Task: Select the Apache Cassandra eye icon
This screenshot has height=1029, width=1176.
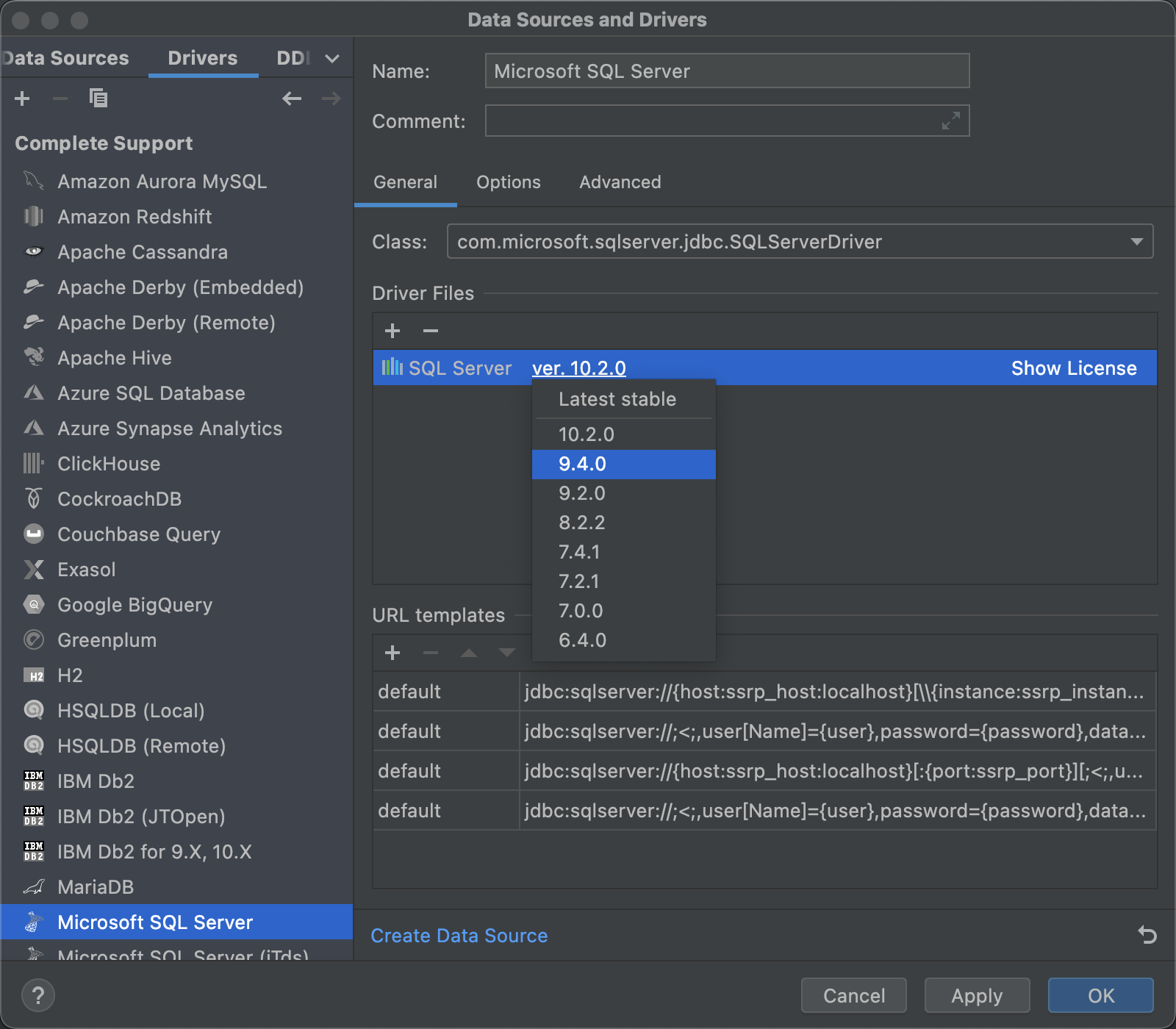Action: [34, 251]
